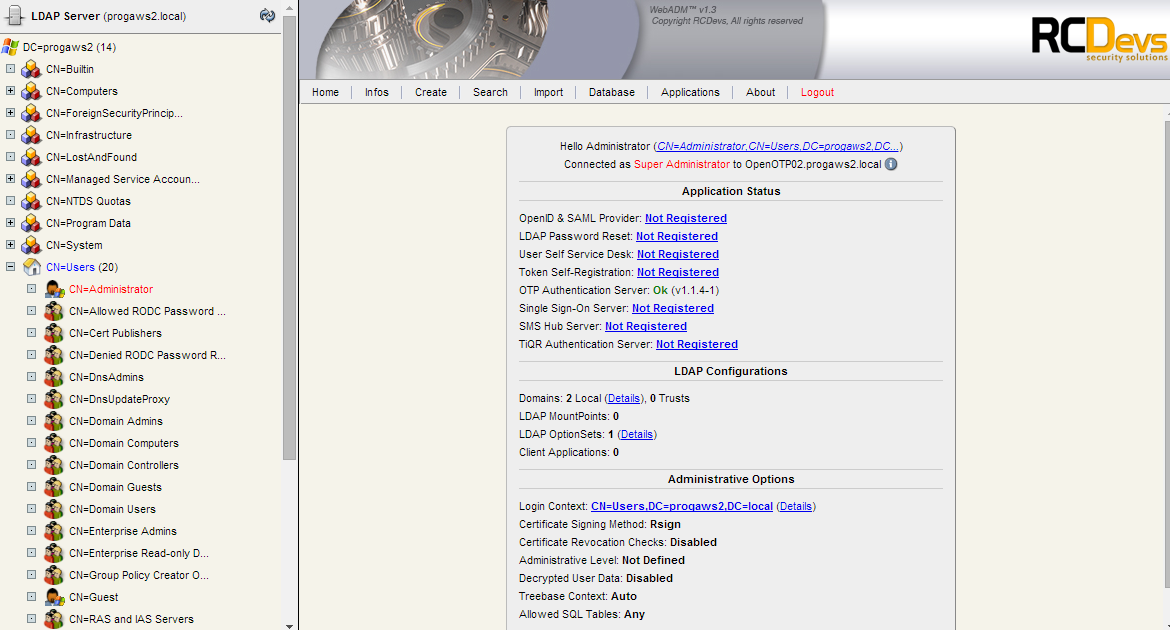Open the Home menu item
Screen dimensions: 1170x630
[325, 93]
